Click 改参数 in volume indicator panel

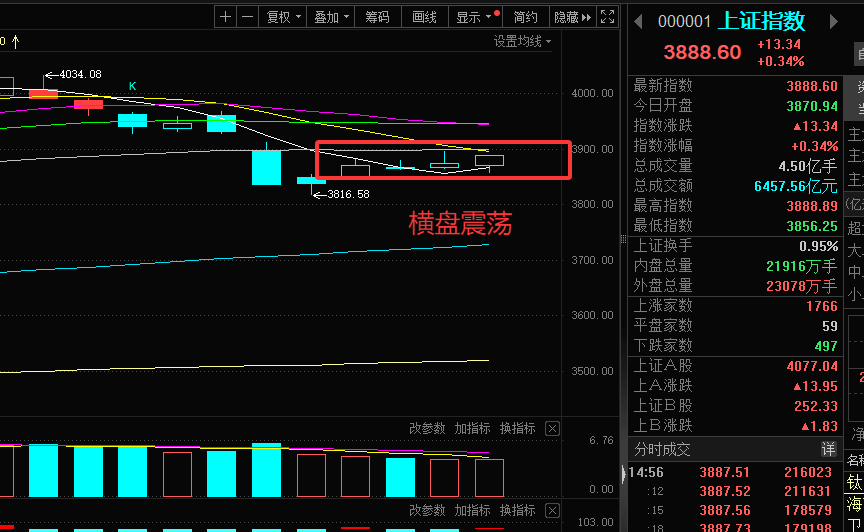point(427,428)
